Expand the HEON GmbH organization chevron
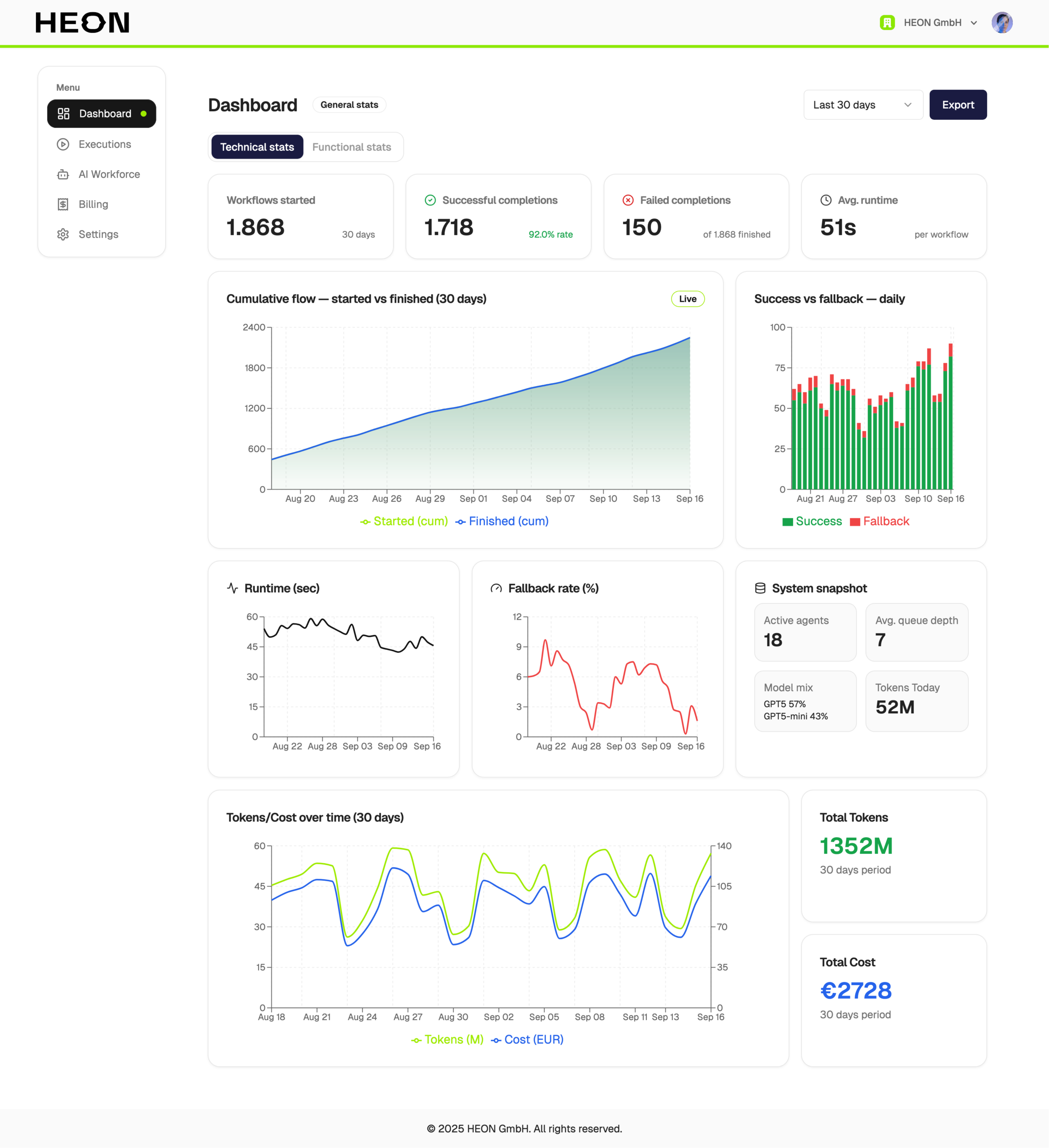Viewport: 1049px width, 1148px height. click(974, 23)
